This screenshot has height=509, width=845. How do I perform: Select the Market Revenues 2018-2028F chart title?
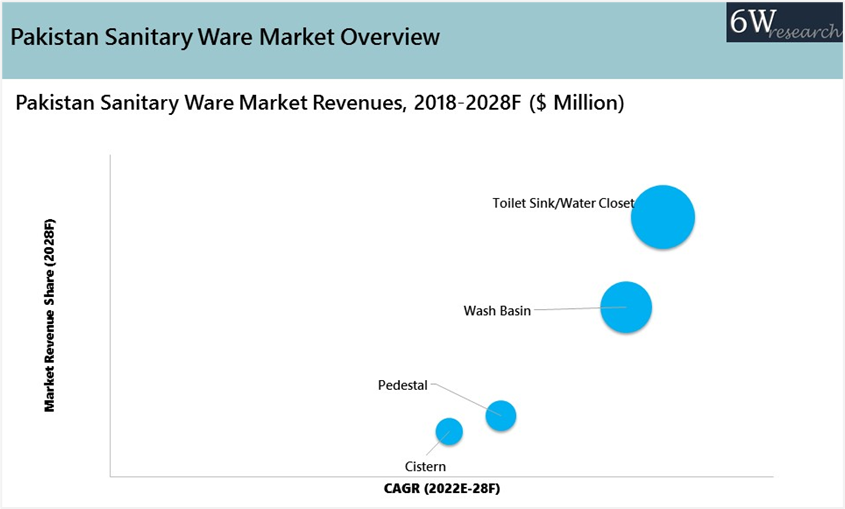coord(320,103)
